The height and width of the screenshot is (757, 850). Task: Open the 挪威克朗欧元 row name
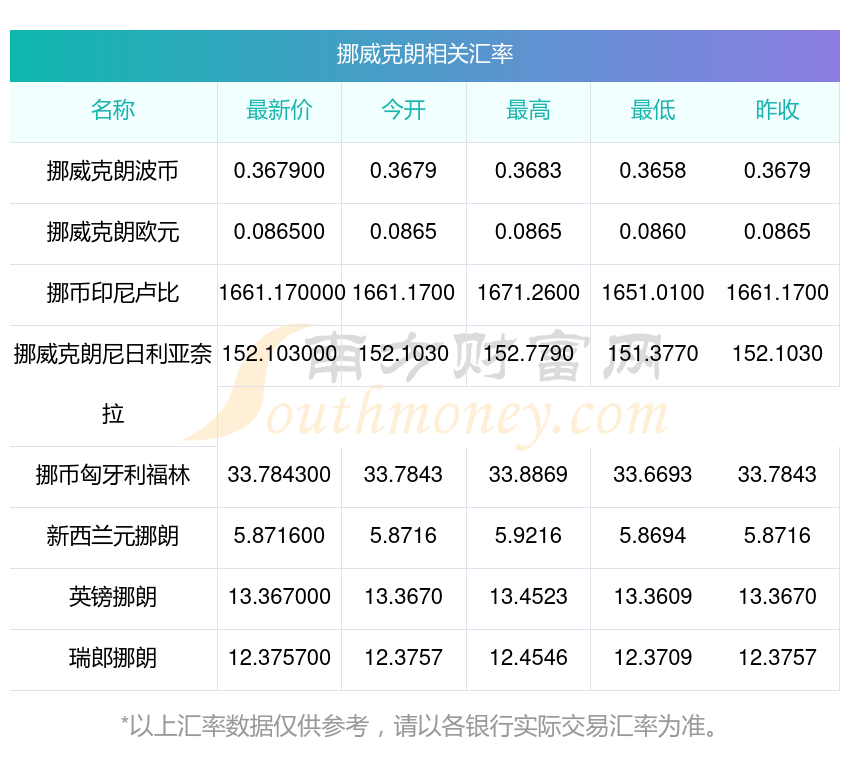[113, 232]
